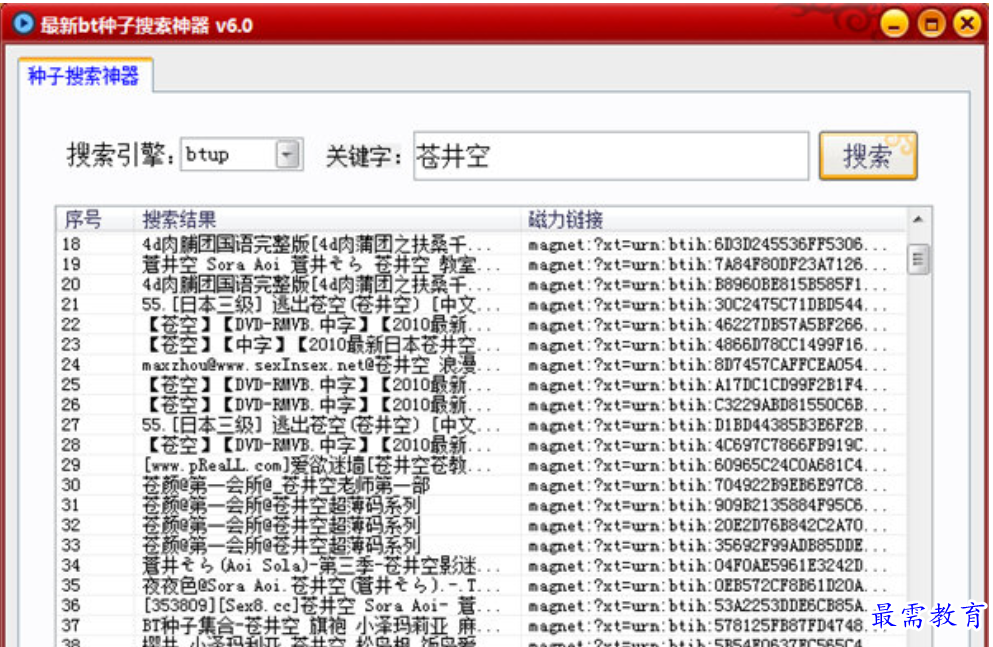Select row 19 with Sora Aoi 教室

click(x=481, y=264)
